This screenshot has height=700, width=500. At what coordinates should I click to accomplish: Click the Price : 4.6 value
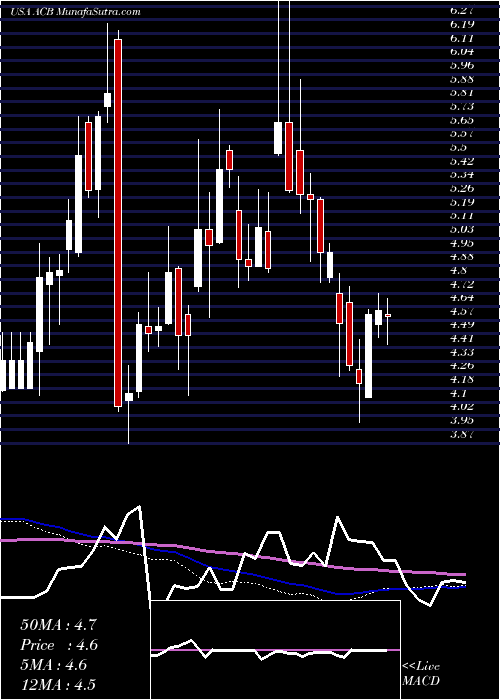point(59,645)
